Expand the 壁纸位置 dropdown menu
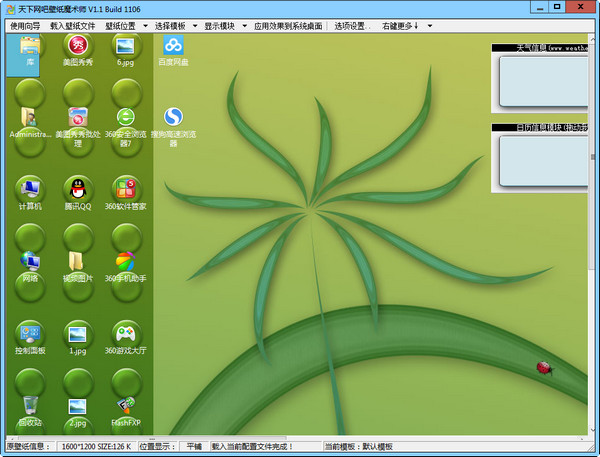 coord(126,25)
